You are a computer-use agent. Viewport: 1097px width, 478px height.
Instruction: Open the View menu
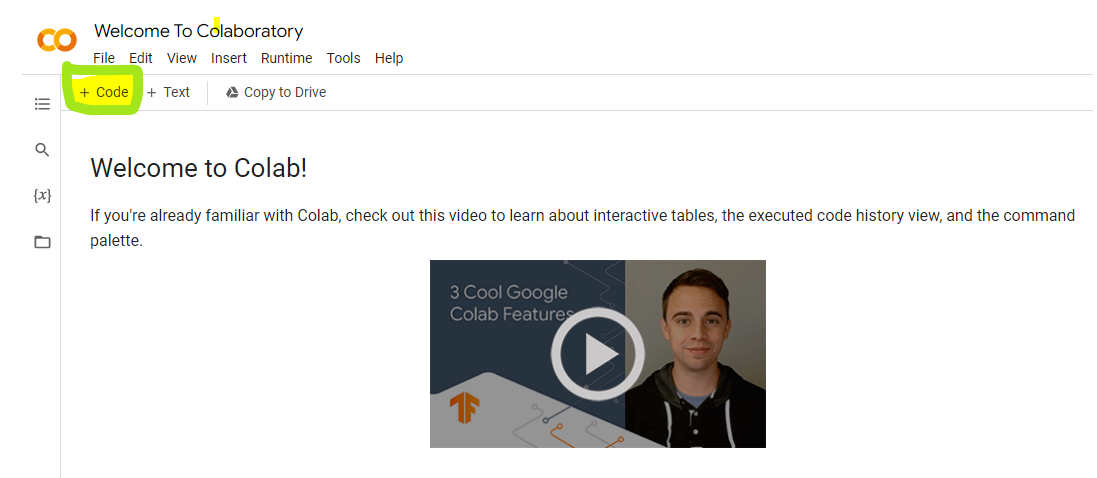point(182,58)
